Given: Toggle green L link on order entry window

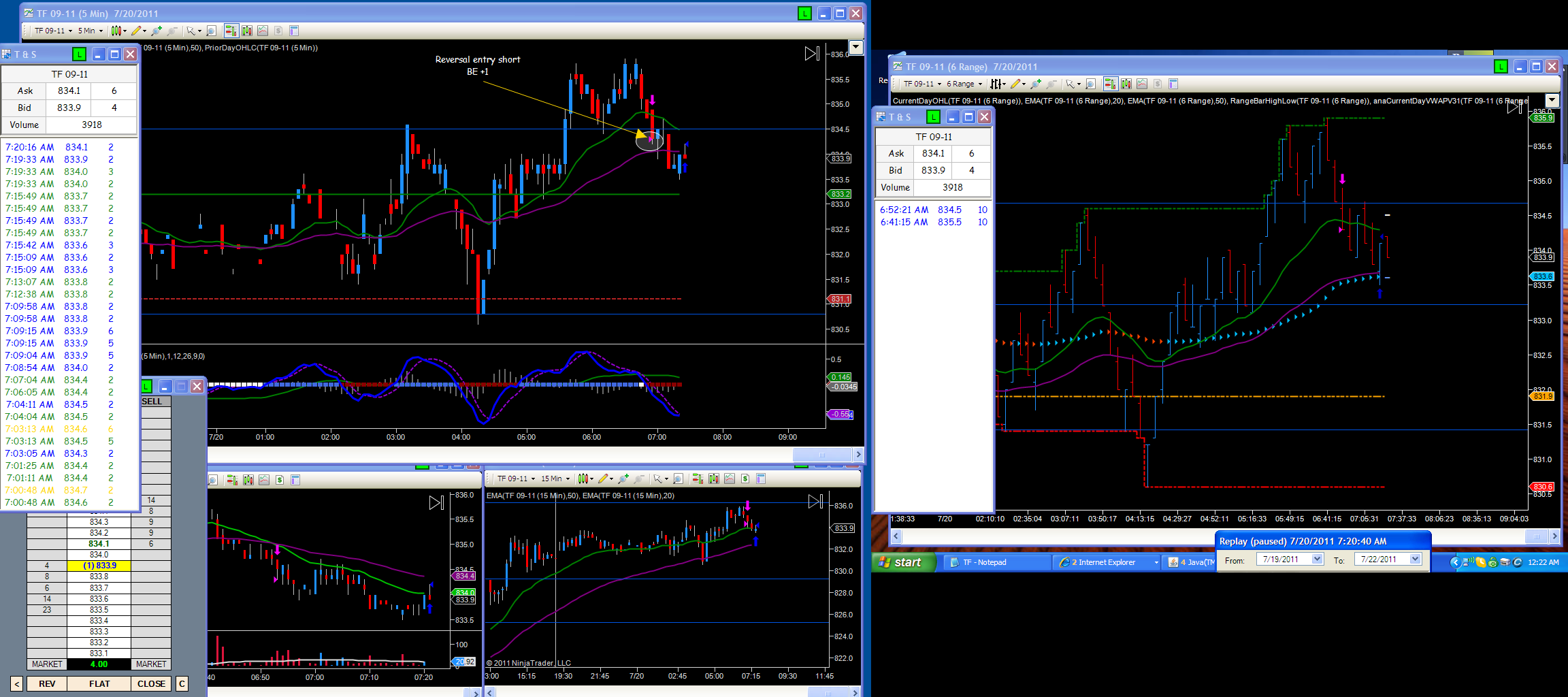Looking at the screenshot, I should pyautogui.click(x=146, y=387).
